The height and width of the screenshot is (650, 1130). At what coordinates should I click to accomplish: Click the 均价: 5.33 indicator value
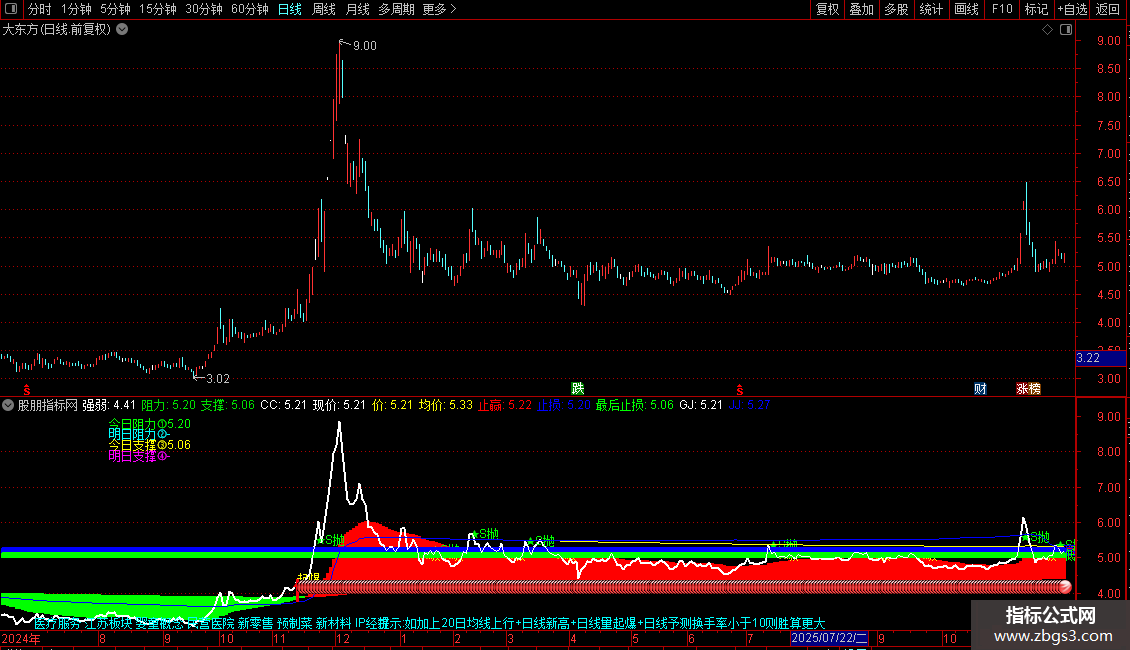[446, 406]
